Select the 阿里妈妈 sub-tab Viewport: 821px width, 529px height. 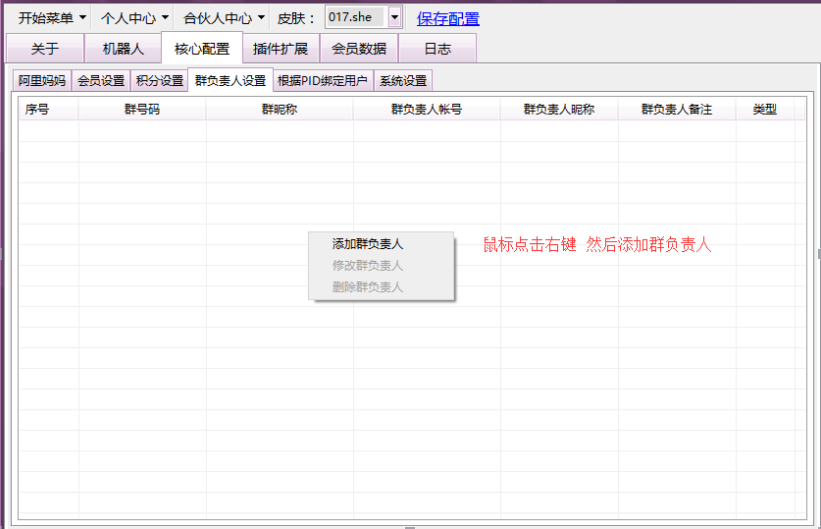pos(41,81)
